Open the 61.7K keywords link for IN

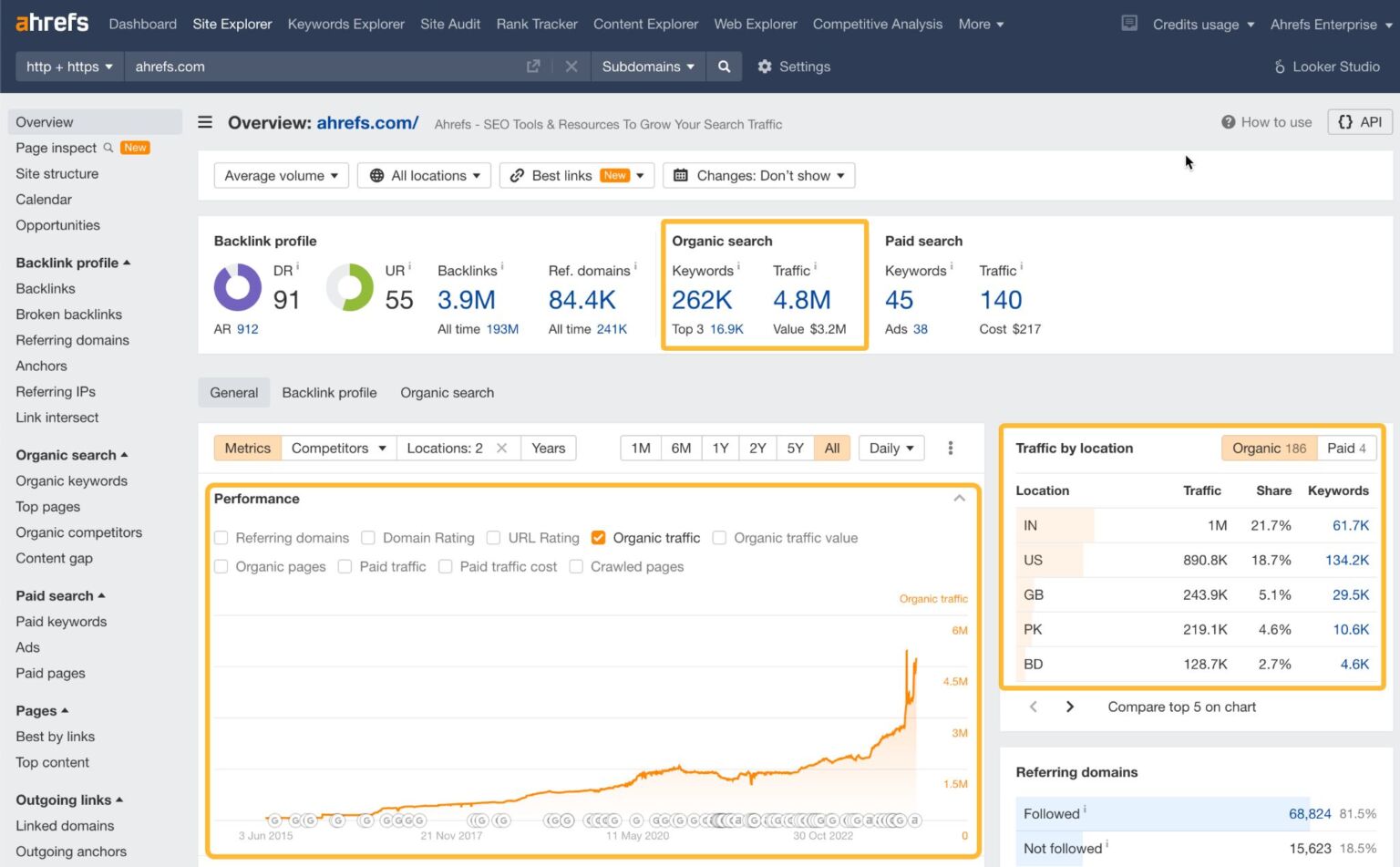[1351, 525]
